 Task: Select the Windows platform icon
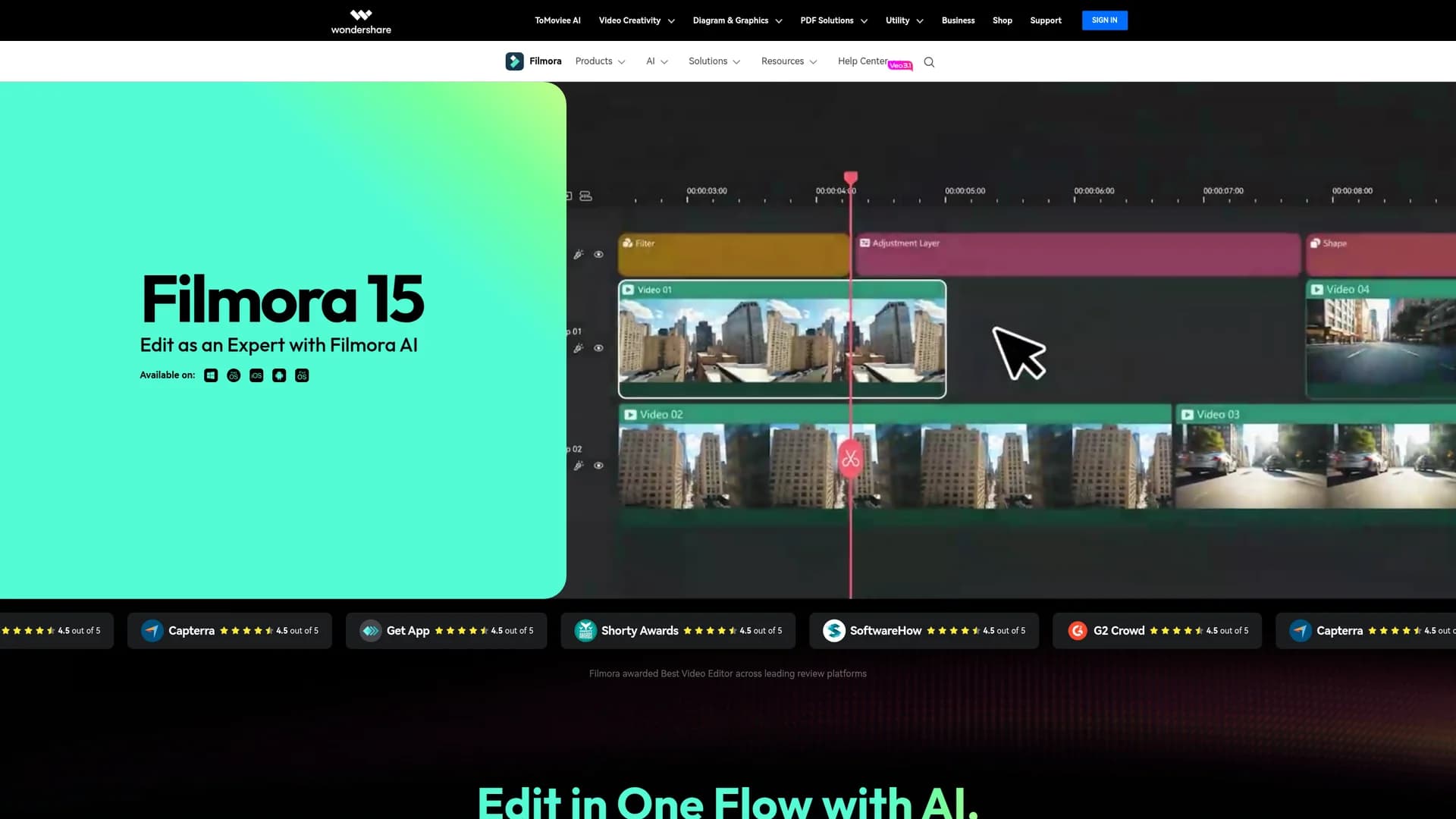pyautogui.click(x=211, y=375)
